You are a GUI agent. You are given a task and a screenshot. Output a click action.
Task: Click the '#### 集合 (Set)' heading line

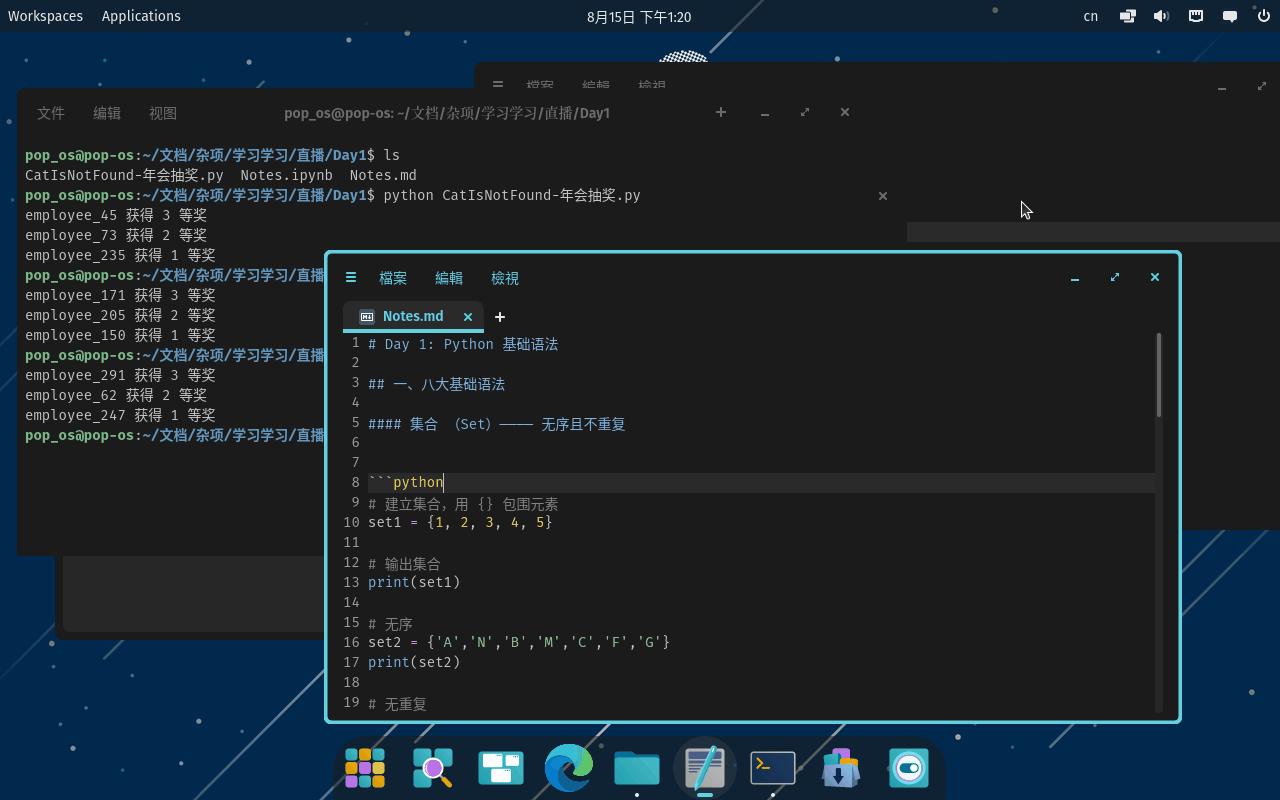click(496, 424)
